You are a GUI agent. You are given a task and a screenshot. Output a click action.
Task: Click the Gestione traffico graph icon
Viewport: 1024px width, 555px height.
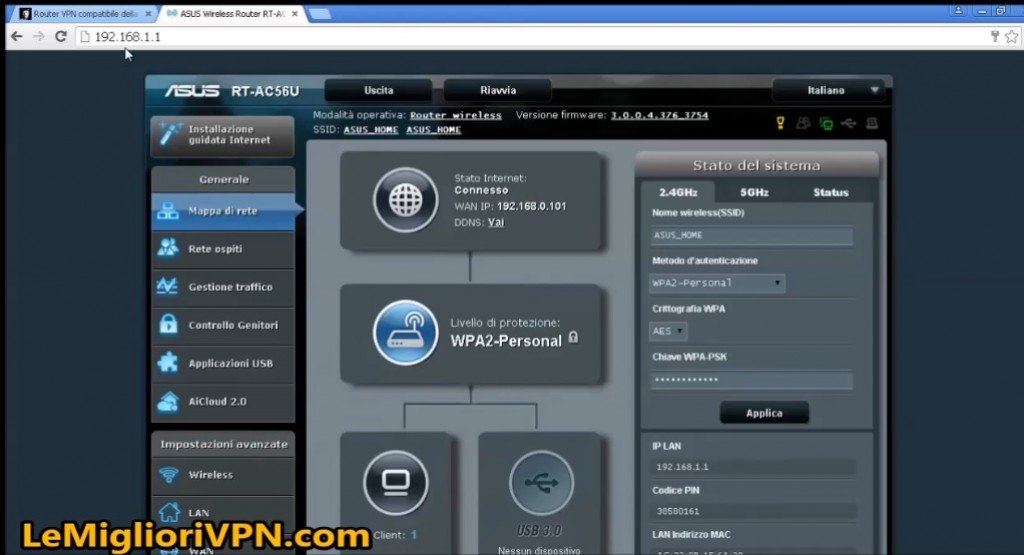click(168, 286)
